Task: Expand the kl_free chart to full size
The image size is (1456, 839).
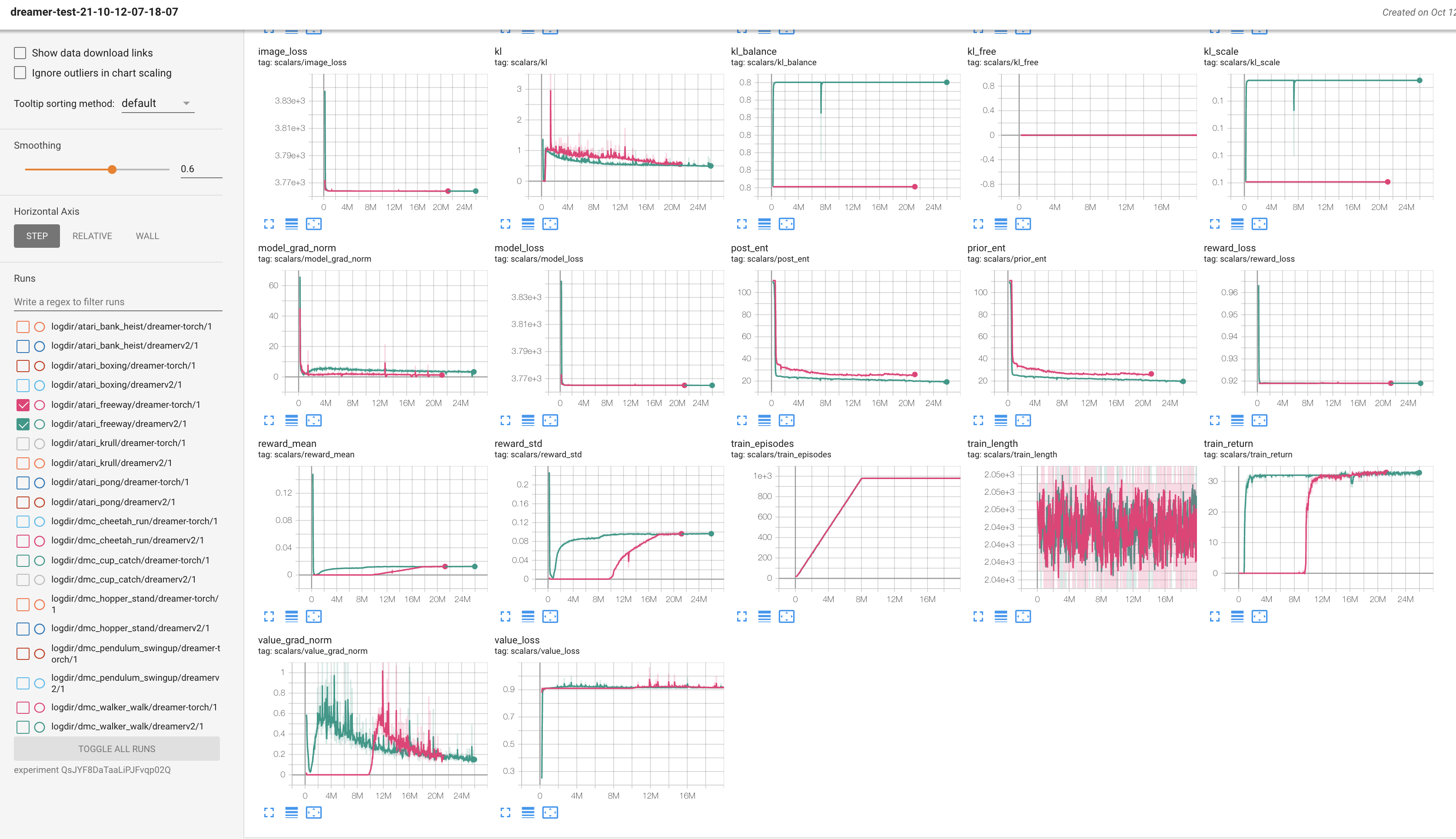Action: (x=978, y=223)
